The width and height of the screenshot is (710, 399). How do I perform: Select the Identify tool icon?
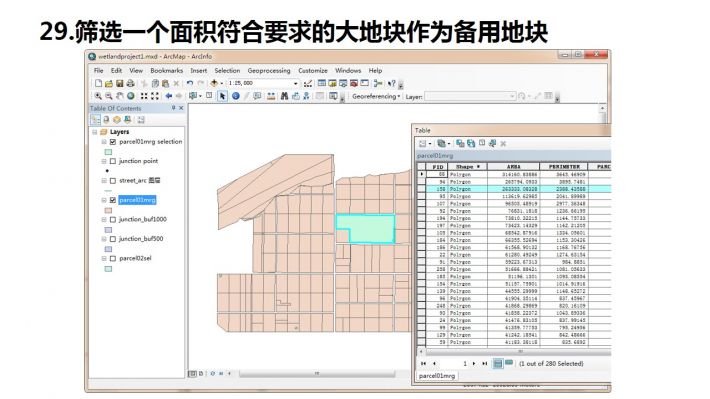click(x=235, y=96)
